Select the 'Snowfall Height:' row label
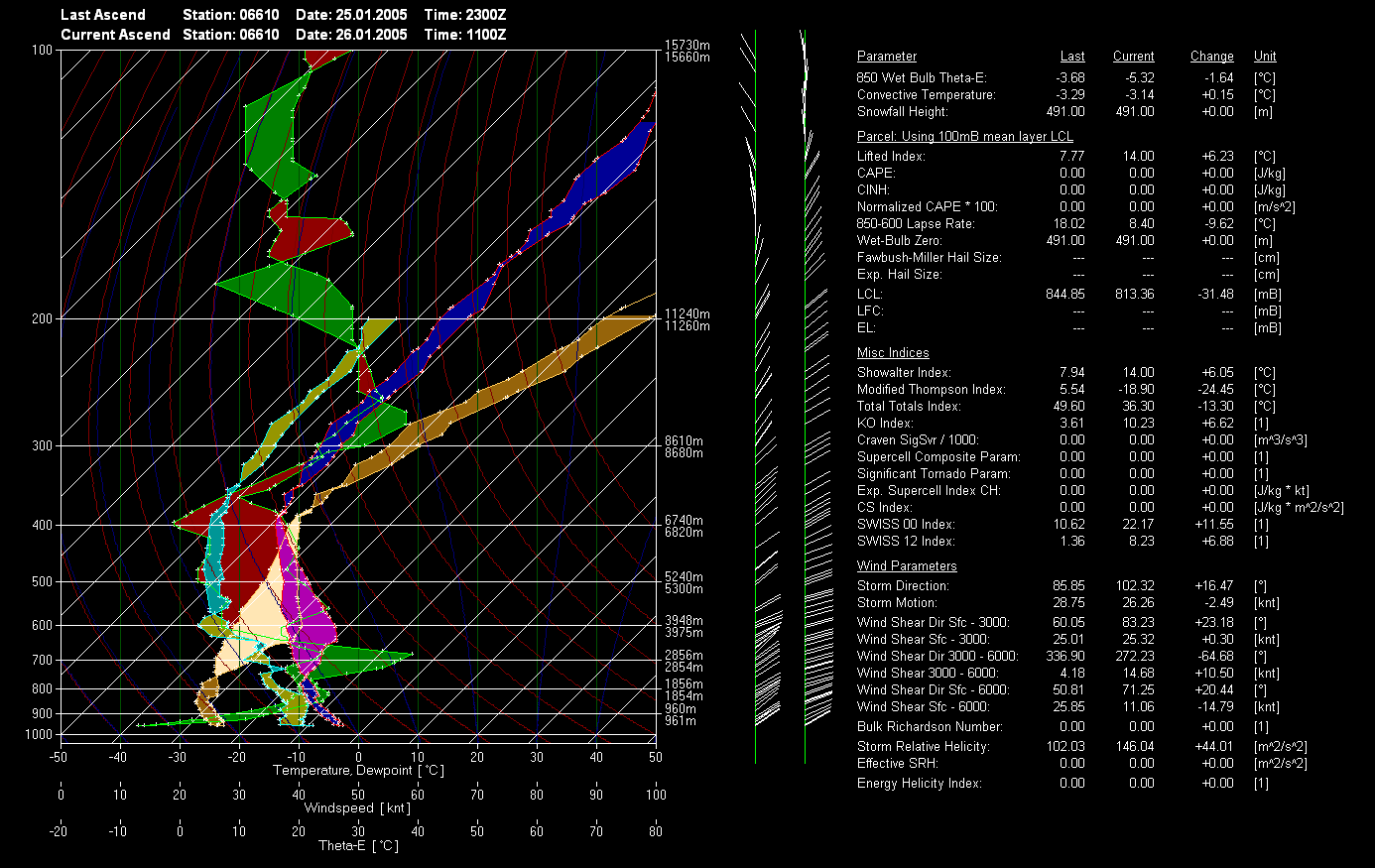 coord(902,111)
